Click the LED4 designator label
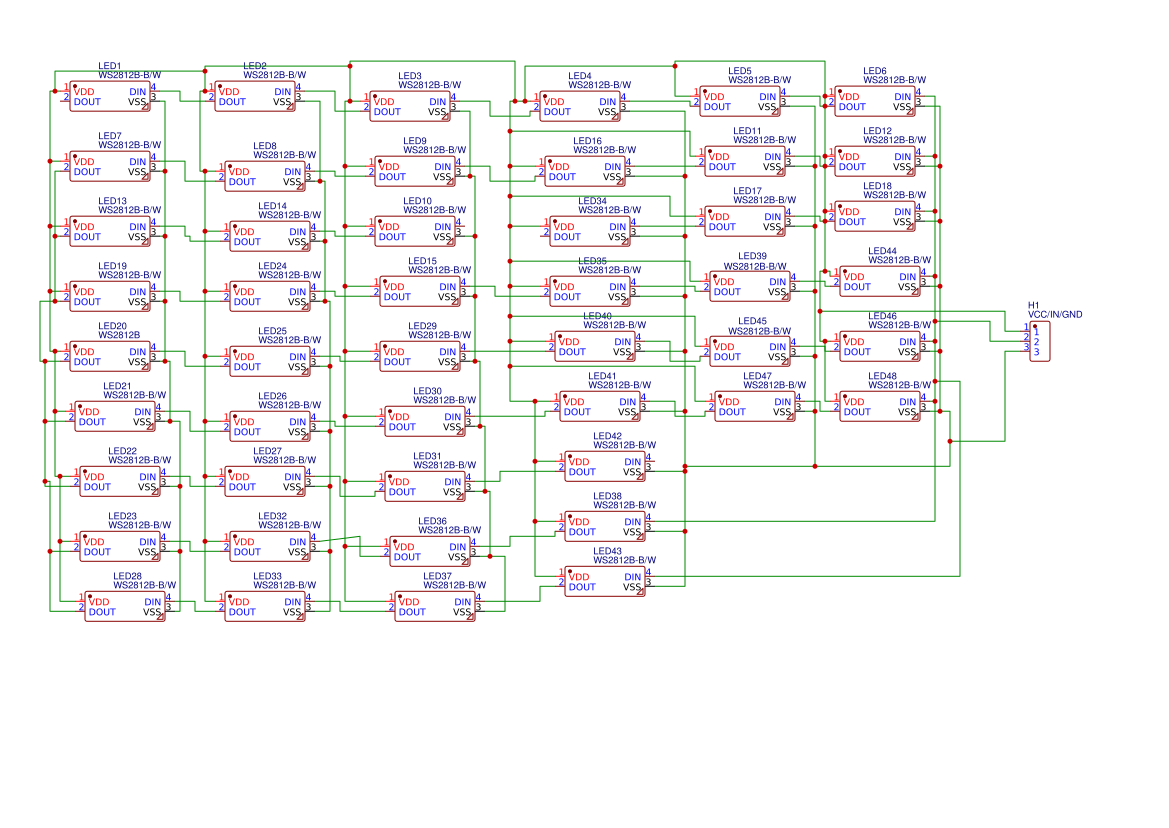Viewport: 1169px width, 828px height. pyautogui.click(x=579, y=76)
